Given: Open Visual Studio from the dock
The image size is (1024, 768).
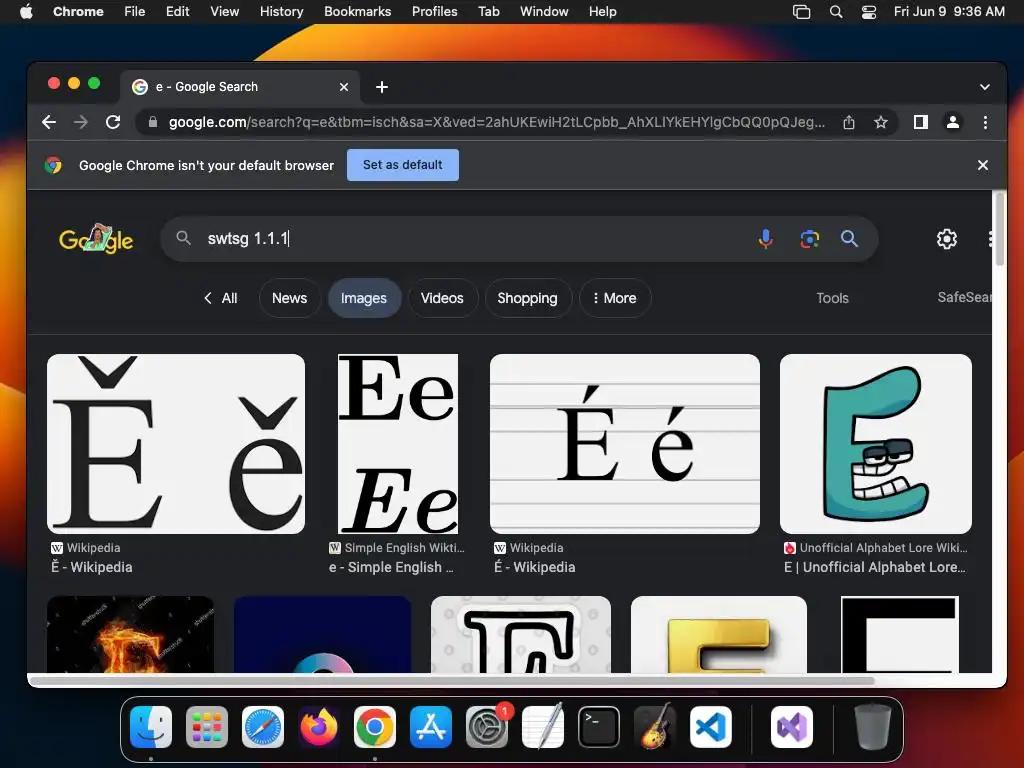Looking at the screenshot, I should (x=792, y=727).
